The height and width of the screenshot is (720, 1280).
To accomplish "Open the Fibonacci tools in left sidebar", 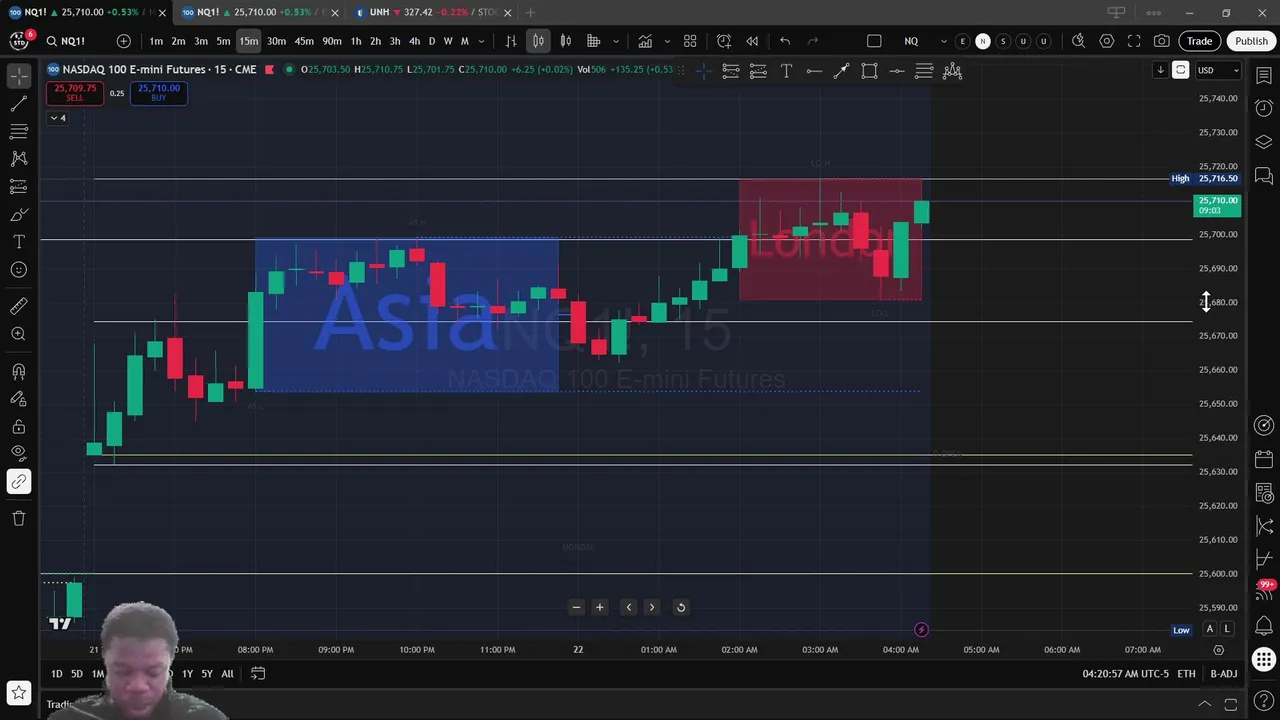I will tap(18, 131).
